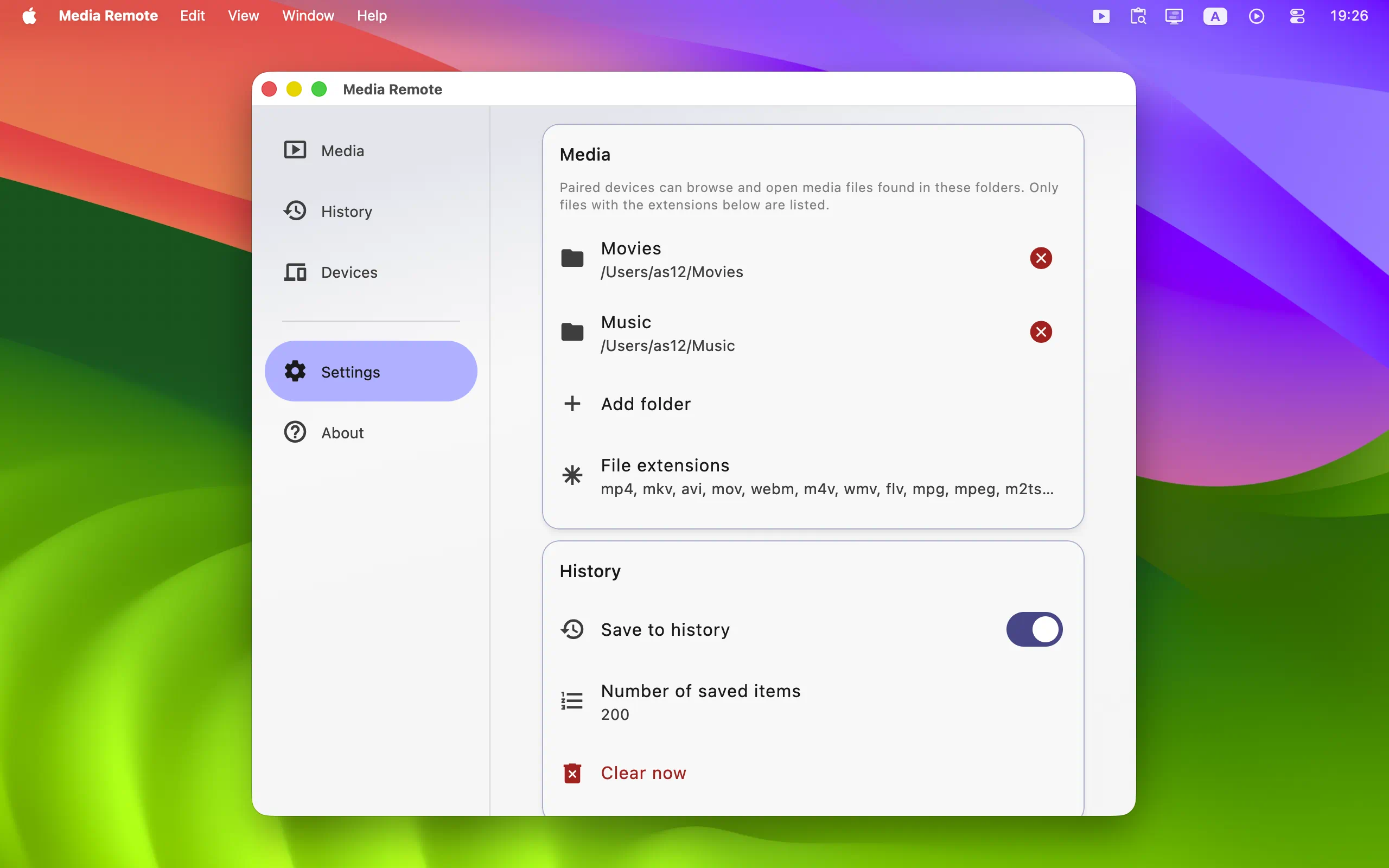The width and height of the screenshot is (1389, 868).
Task: Click the Media section heading
Action: pyautogui.click(x=585, y=155)
